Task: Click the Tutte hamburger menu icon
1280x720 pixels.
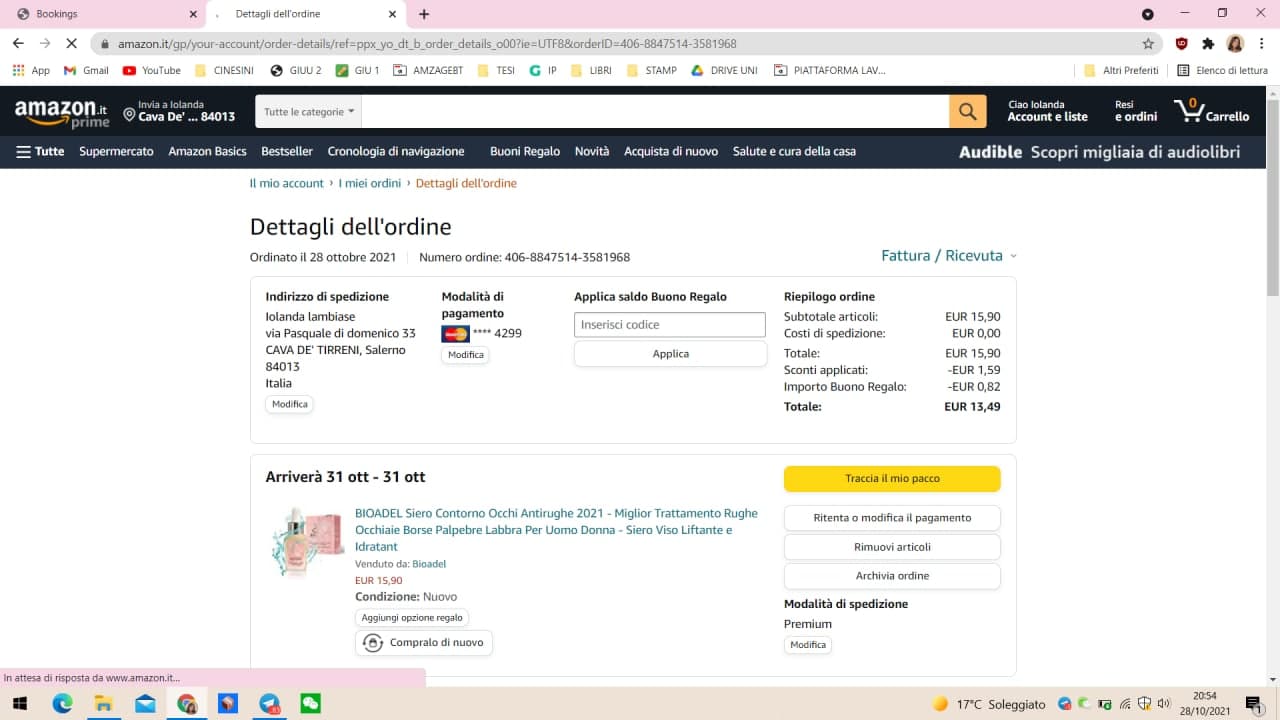Action: tap(24, 152)
